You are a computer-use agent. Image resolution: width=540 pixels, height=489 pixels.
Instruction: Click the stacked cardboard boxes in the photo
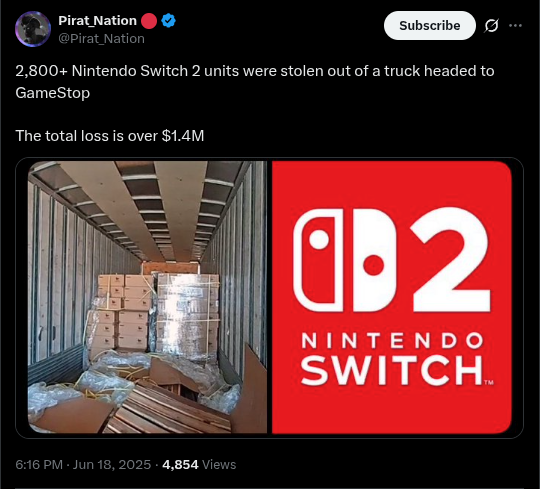point(120,312)
